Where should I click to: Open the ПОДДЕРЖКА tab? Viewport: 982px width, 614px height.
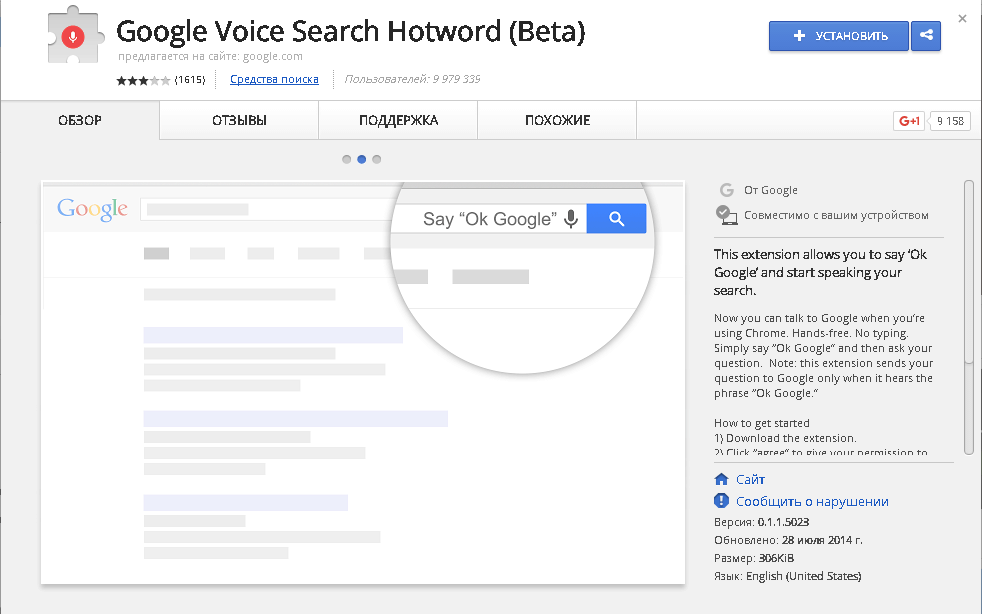(398, 121)
